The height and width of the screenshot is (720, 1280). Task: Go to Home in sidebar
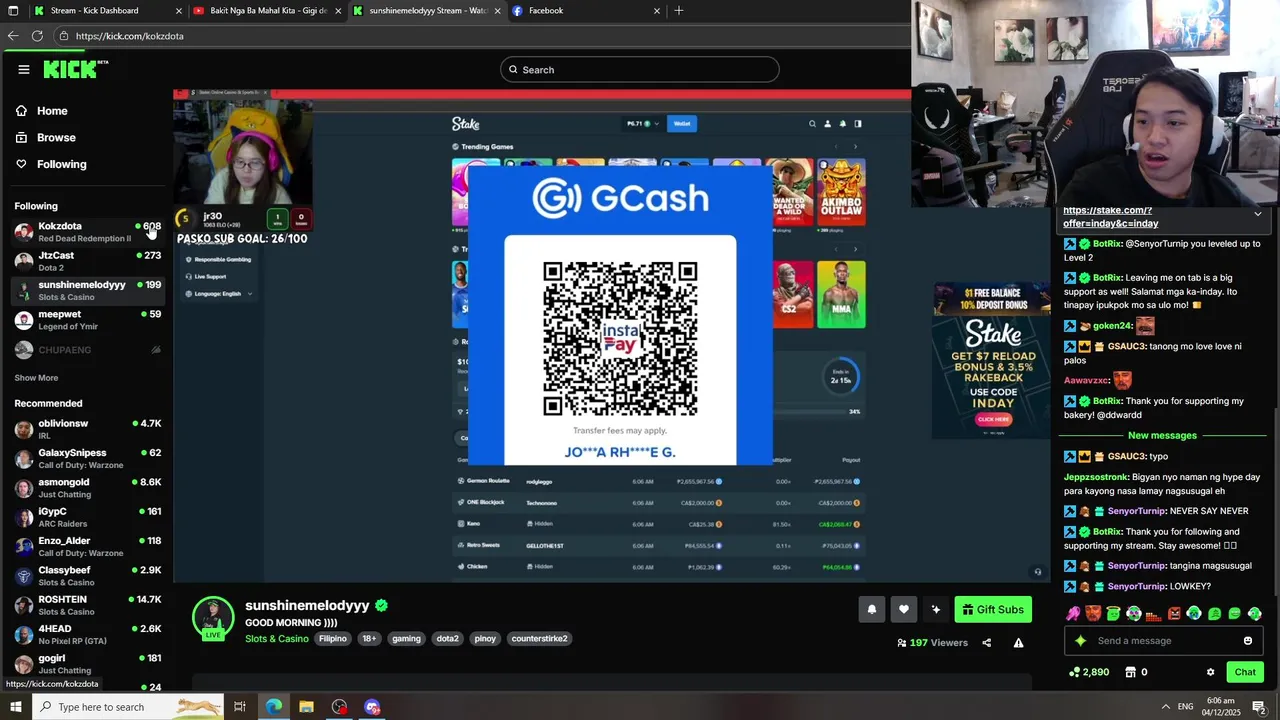click(52, 111)
